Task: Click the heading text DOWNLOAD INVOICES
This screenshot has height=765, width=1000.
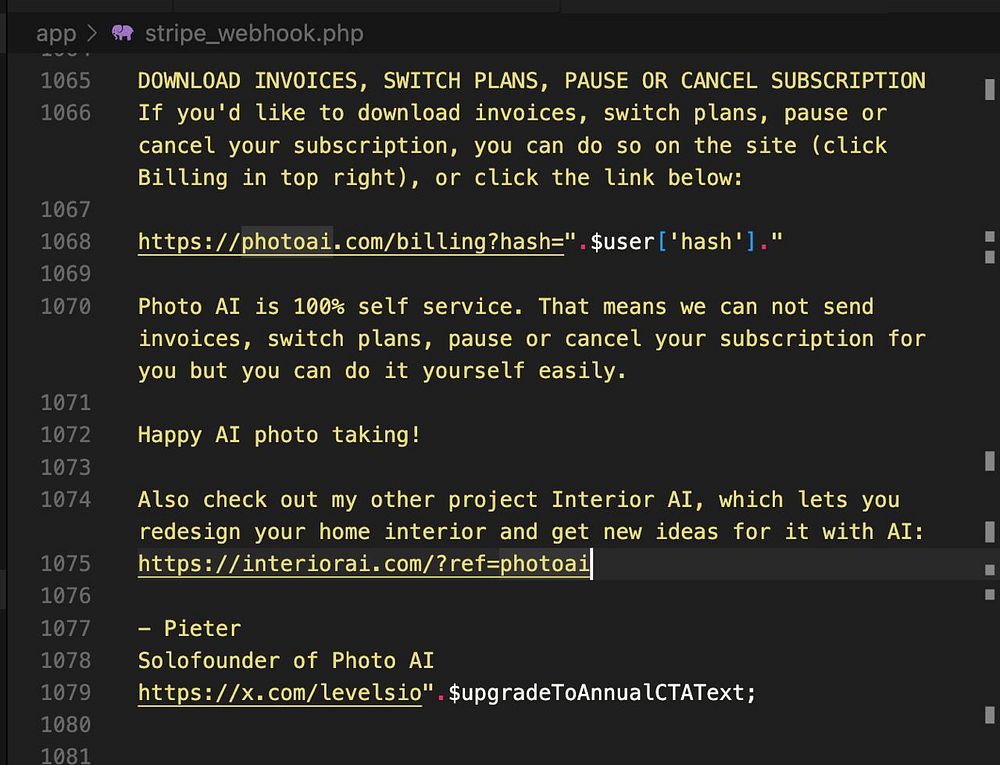Action: click(253, 81)
